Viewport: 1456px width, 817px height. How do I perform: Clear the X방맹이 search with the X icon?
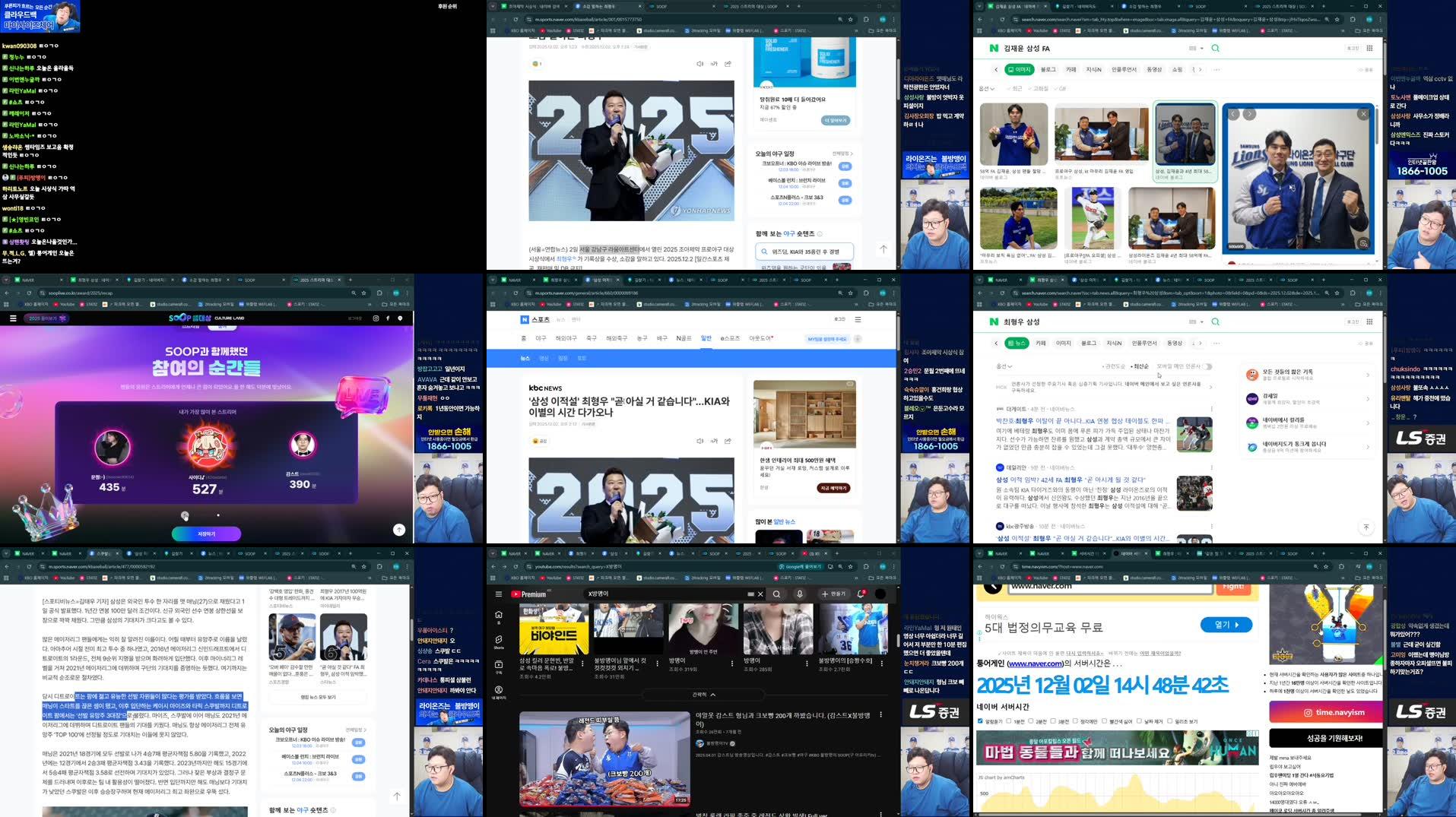[x=760, y=594]
